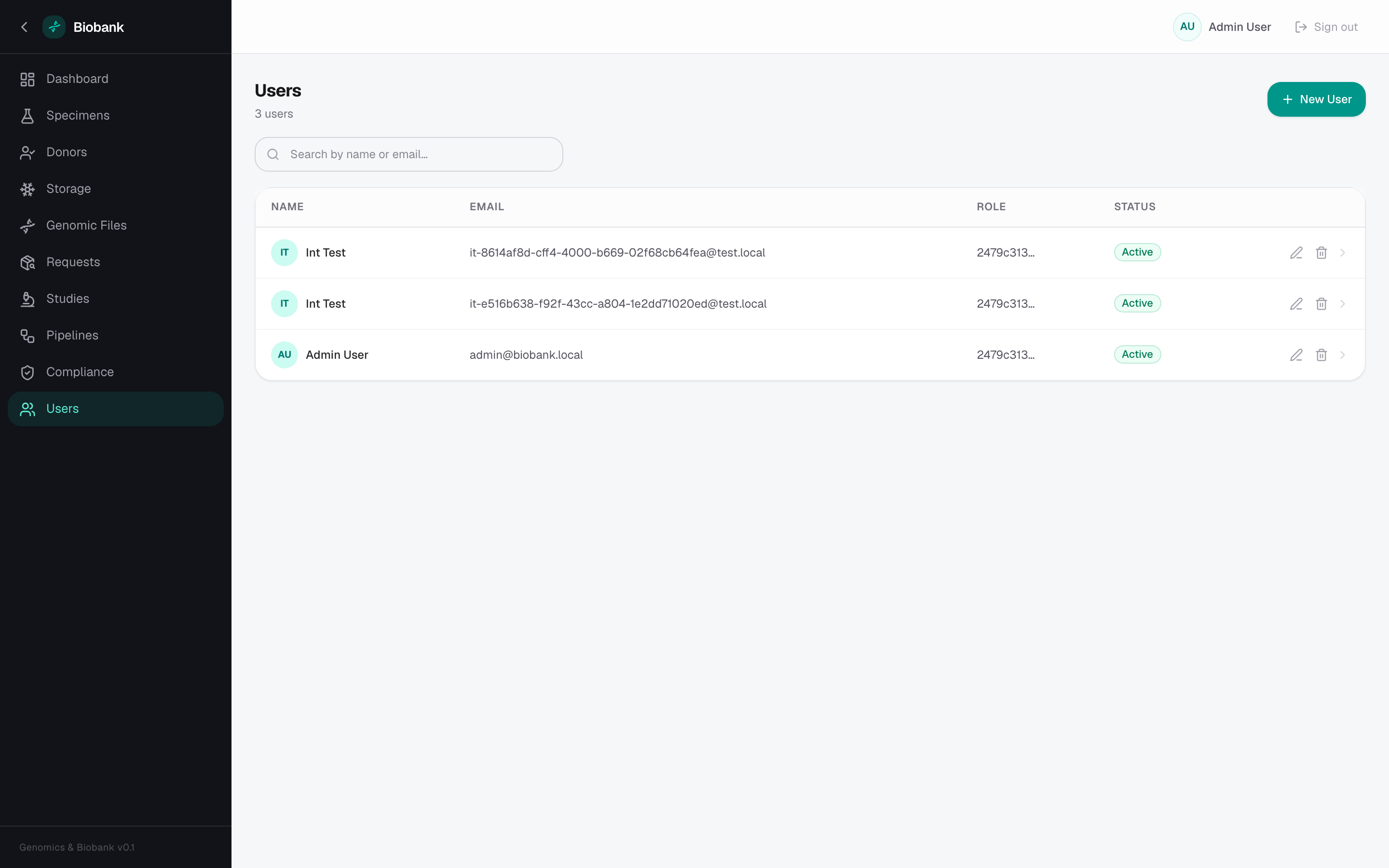Click the Genomic Files DNA icon
This screenshot has height=868, width=1389.
pyautogui.click(x=27, y=226)
